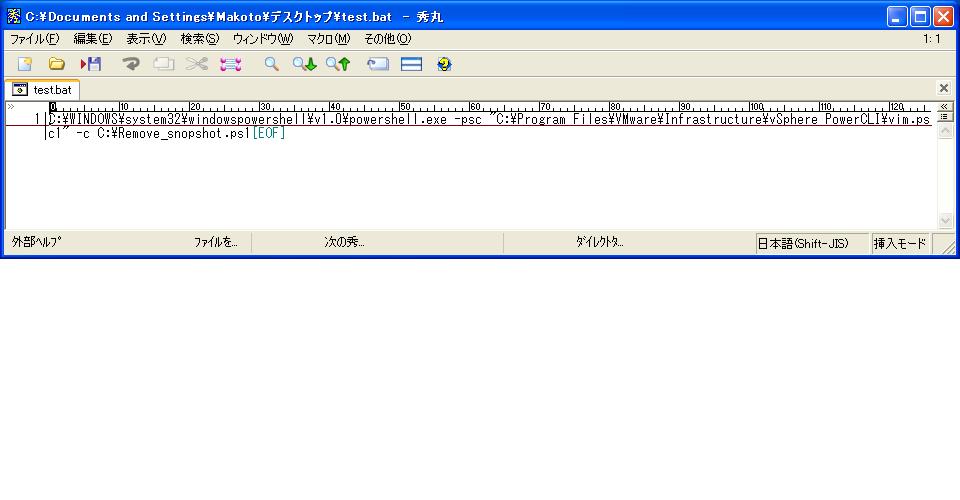Open the その他(O) menu

(388, 39)
